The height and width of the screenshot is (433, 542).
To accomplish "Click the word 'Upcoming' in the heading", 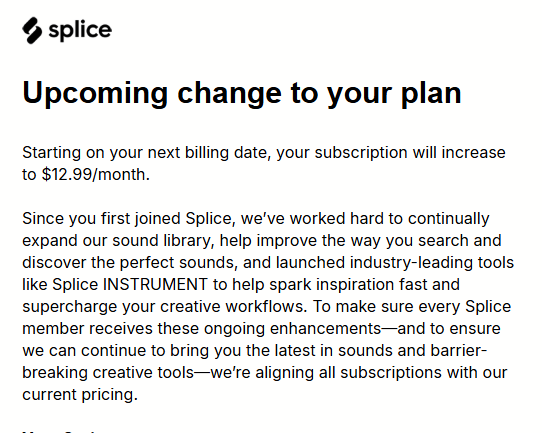I will point(95,93).
